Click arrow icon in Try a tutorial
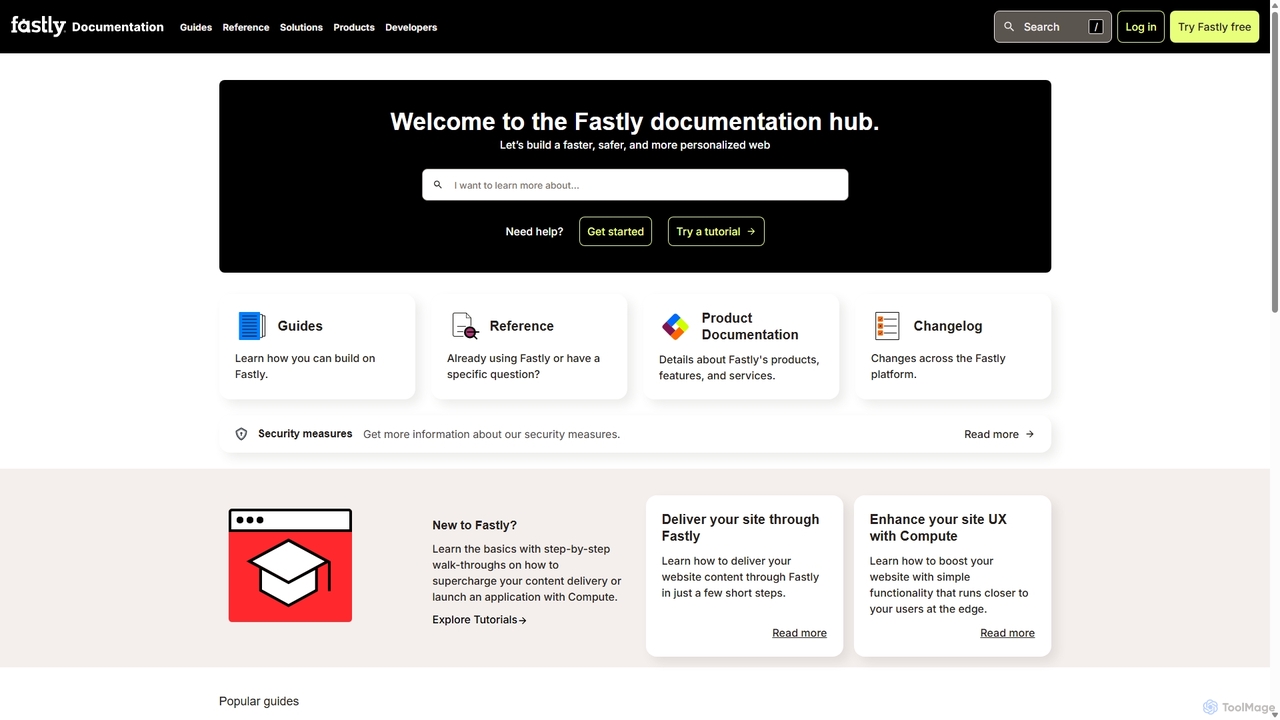The height and width of the screenshot is (720, 1280). tap(751, 232)
